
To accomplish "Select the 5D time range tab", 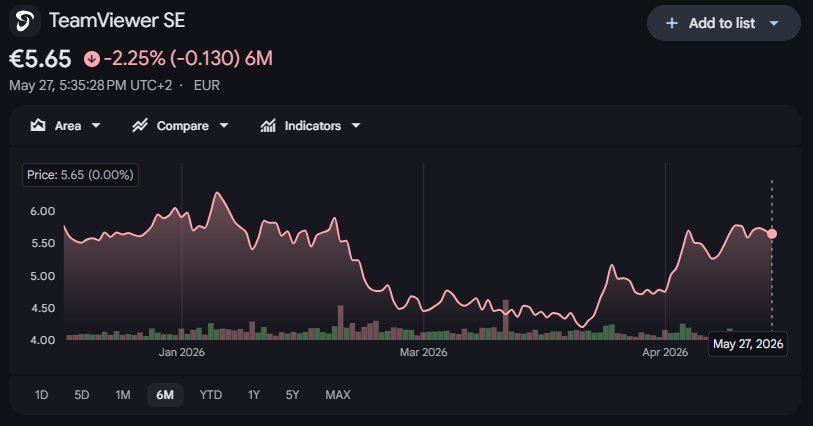I will coord(81,395).
